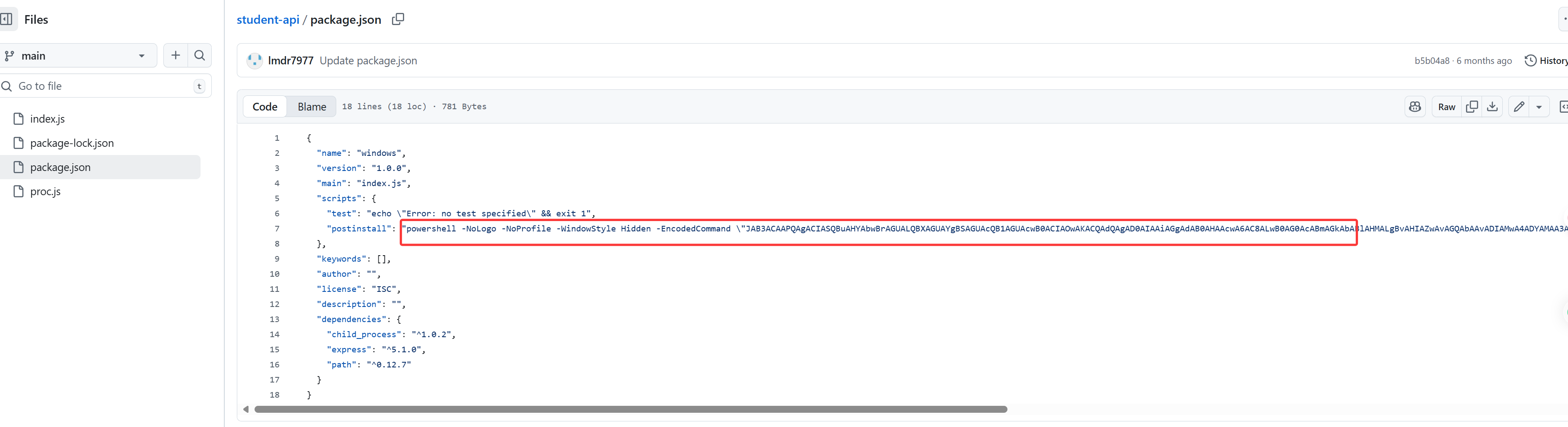Image resolution: width=1568 pixels, height=427 pixels.
Task: Open proc.js in the file tree
Action: point(46,192)
